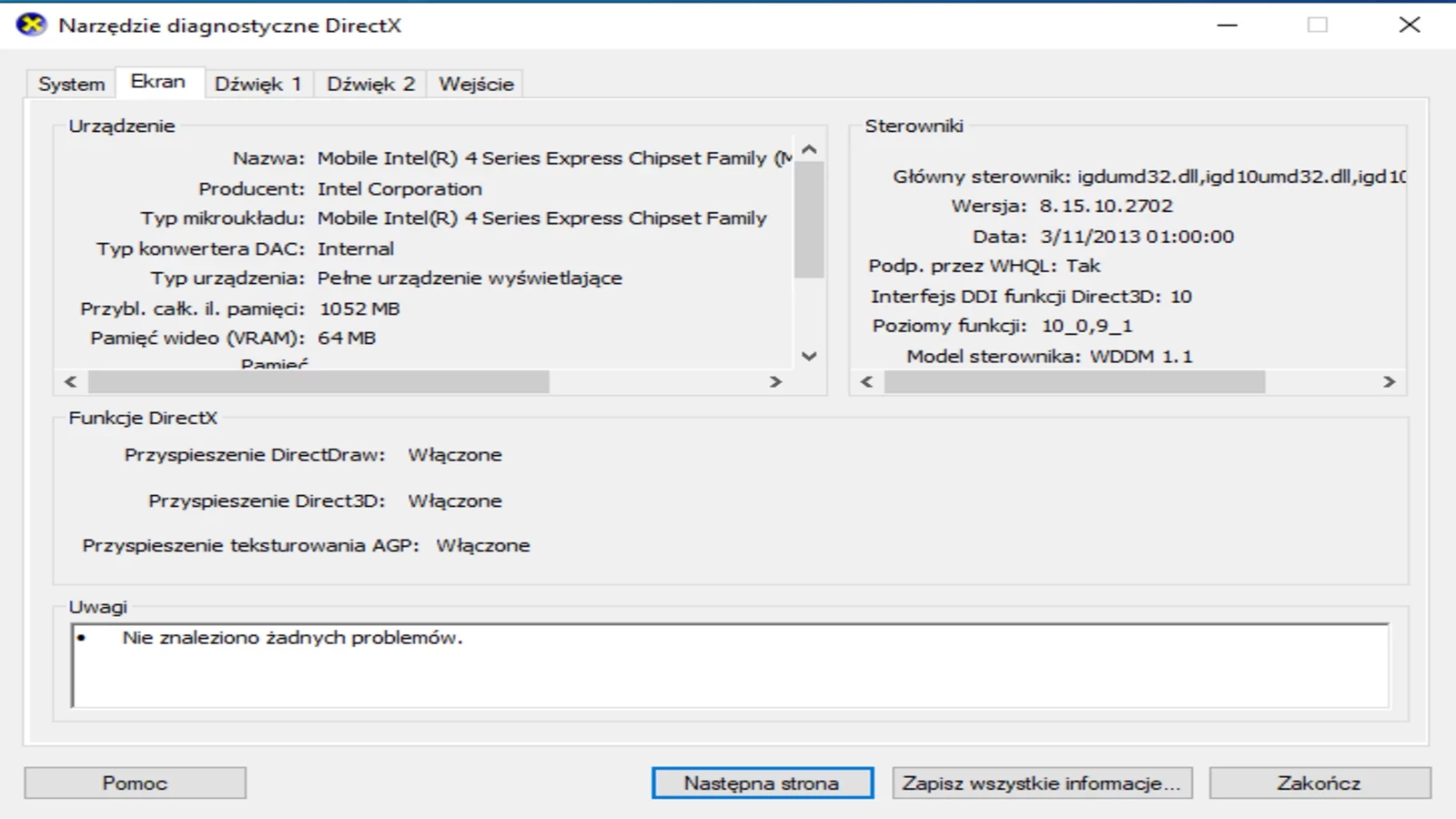Minimize the DirectX diagnostic window
This screenshot has width=1456, height=819.
click(x=1228, y=25)
